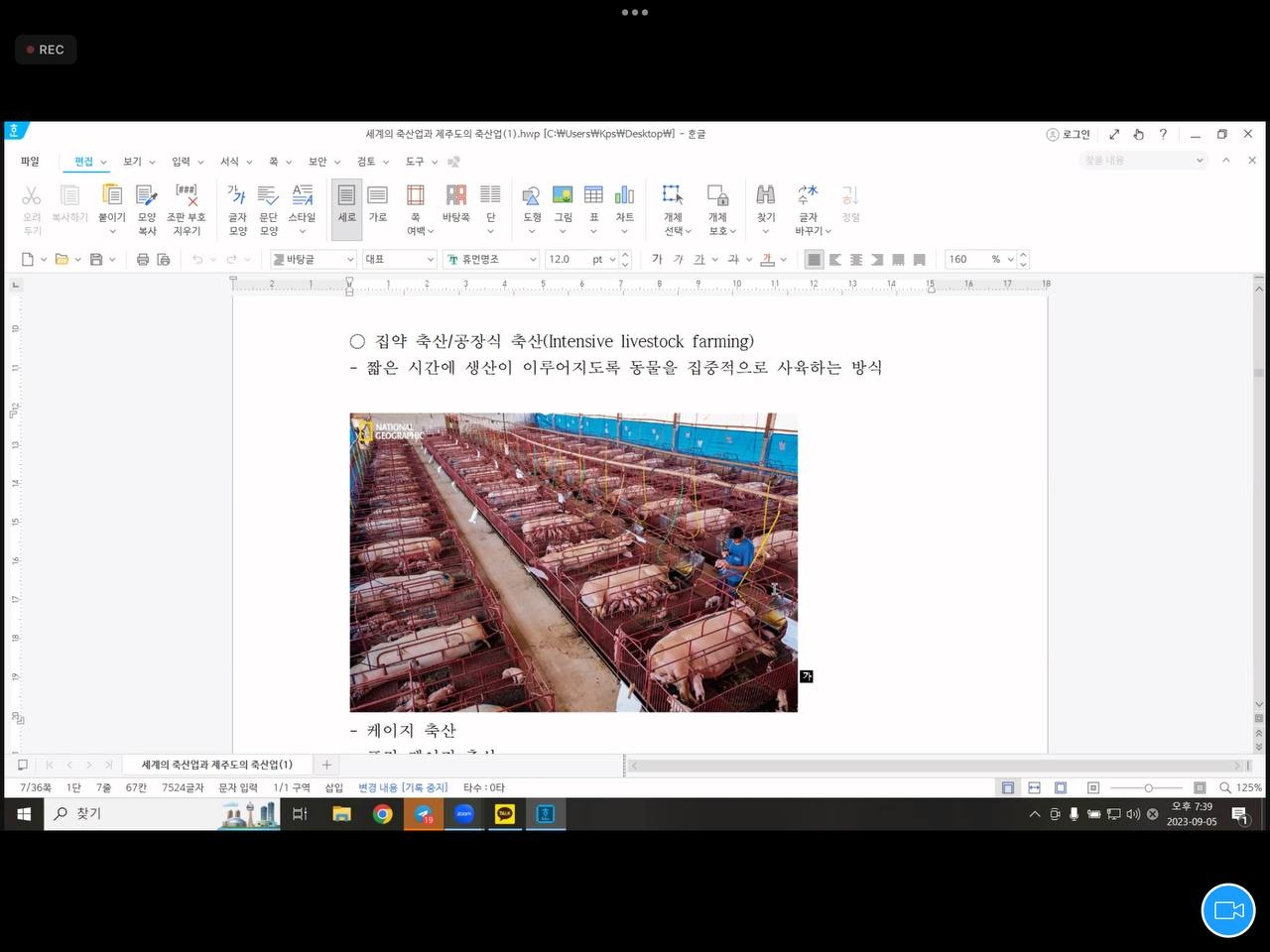The width and height of the screenshot is (1270, 952).
Task: Toggle italic 가 formatting
Action: (678, 260)
